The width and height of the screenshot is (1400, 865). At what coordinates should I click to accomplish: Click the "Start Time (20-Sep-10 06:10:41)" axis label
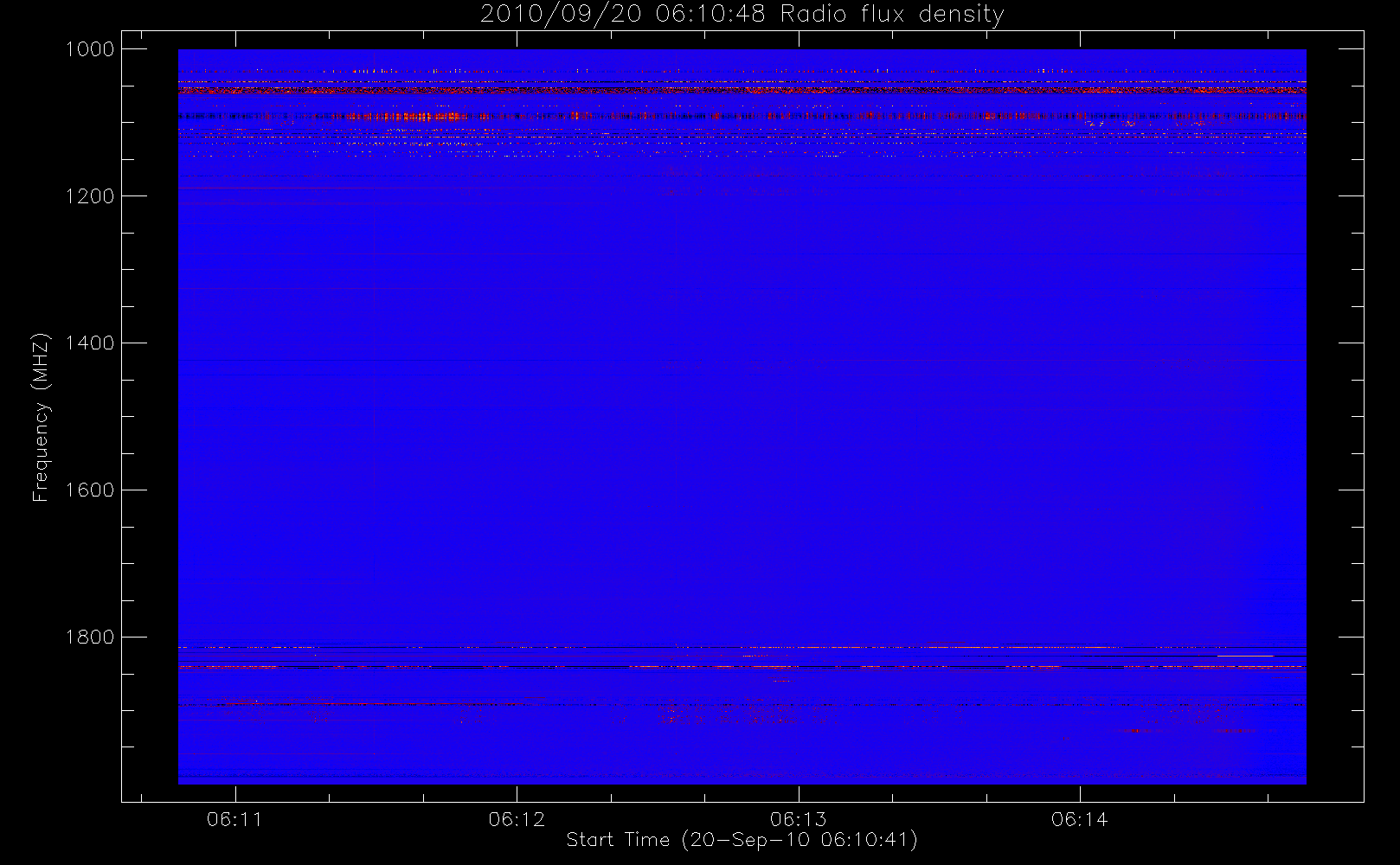[x=742, y=840]
